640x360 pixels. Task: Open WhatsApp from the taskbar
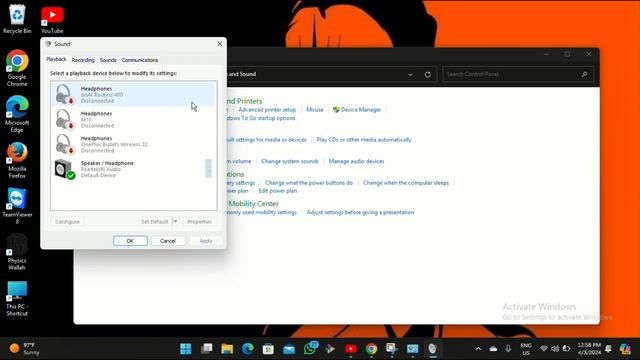click(x=310, y=349)
